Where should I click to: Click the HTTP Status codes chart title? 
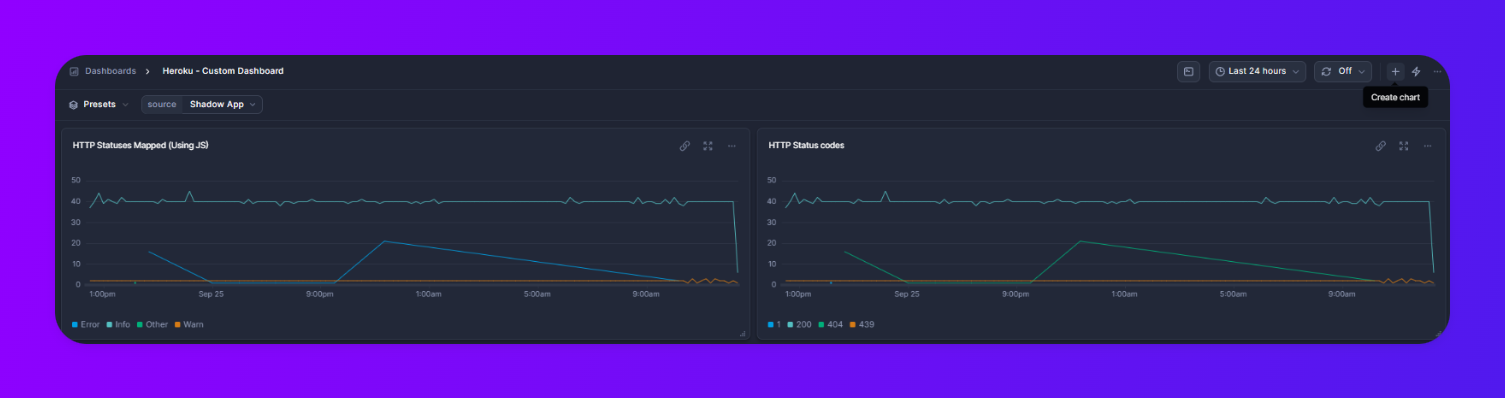click(806, 145)
